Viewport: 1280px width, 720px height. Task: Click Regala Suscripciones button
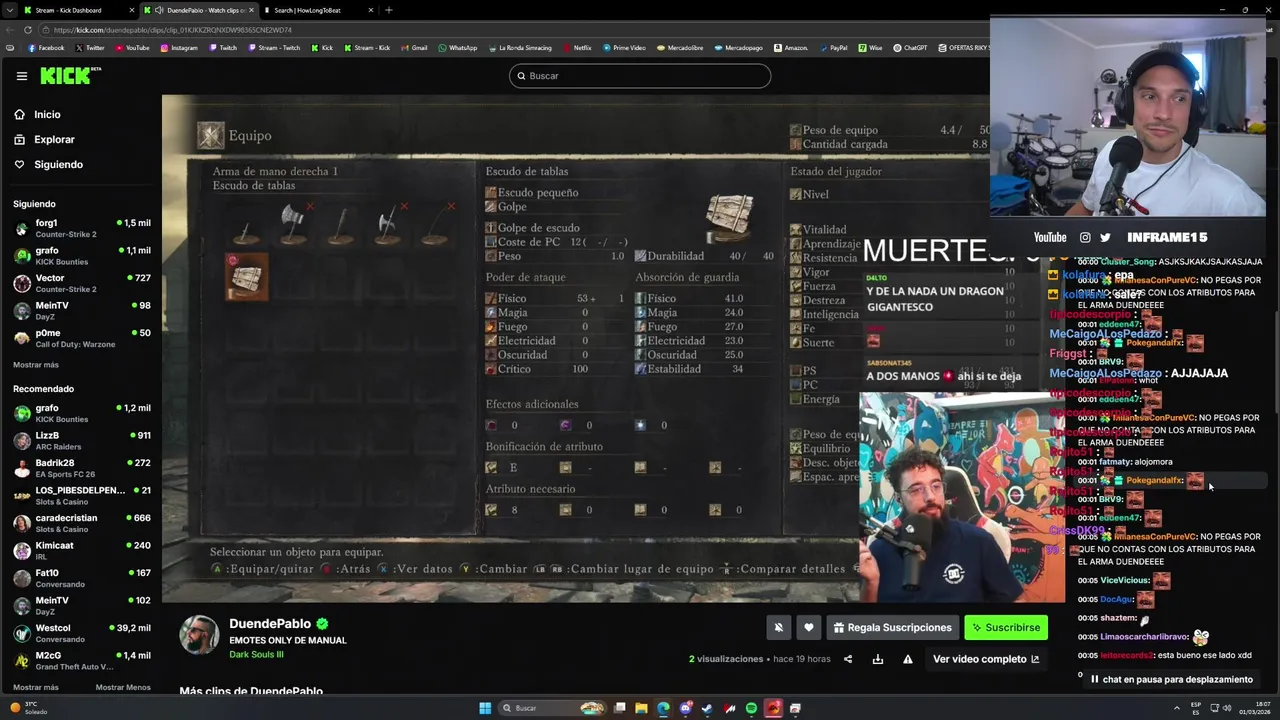[892, 628]
